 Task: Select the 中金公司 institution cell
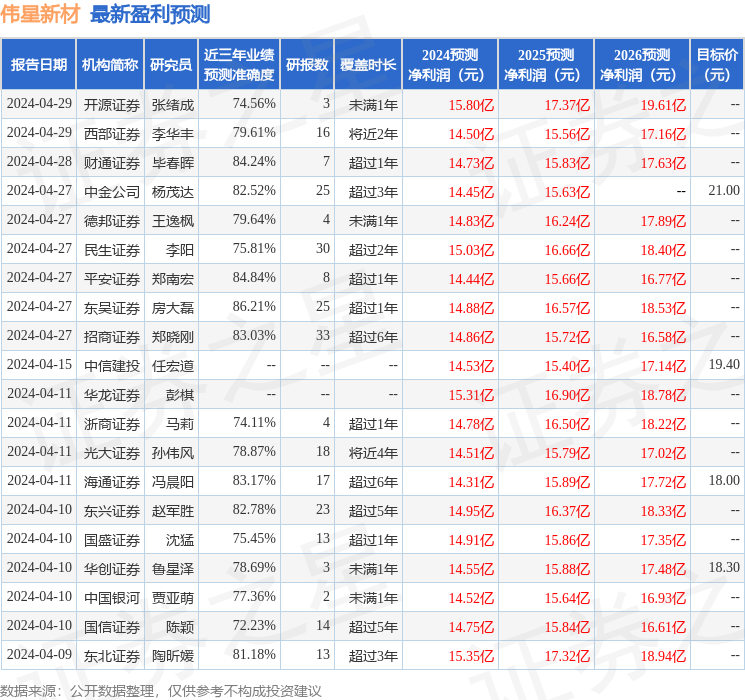pos(112,192)
